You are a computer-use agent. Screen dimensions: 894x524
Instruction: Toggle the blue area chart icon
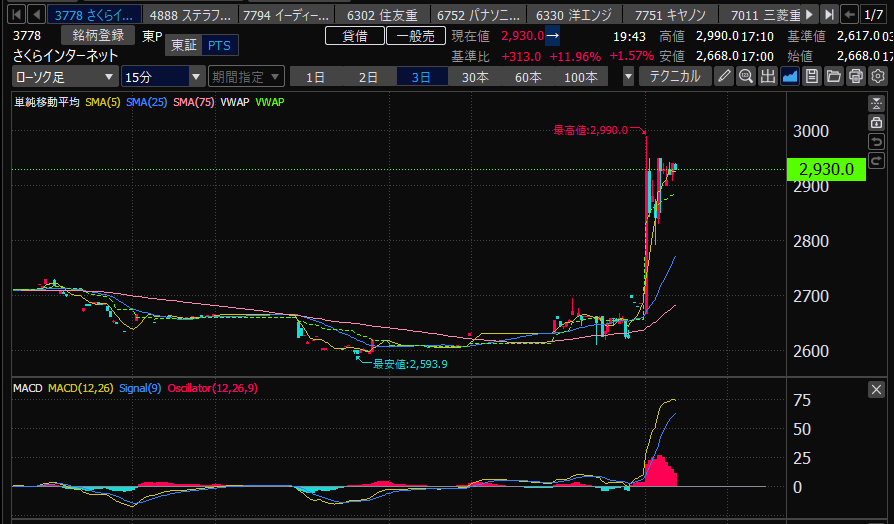[x=790, y=76]
